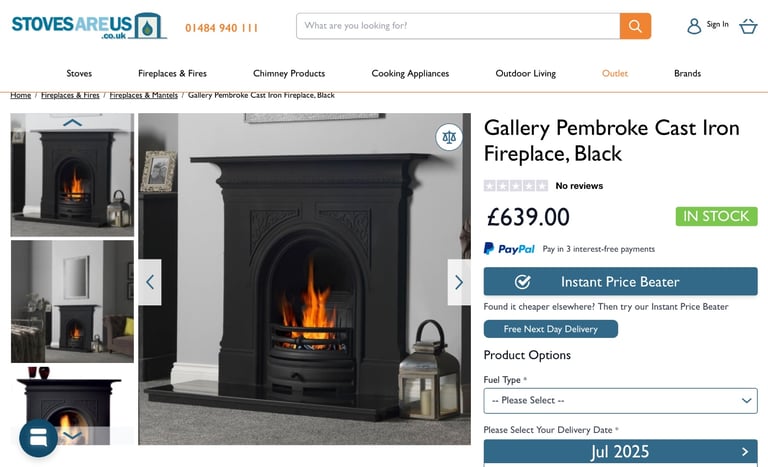Screen dimensions: 768x467
Task: Focus the product search input field
Action: tap(458, 26)
